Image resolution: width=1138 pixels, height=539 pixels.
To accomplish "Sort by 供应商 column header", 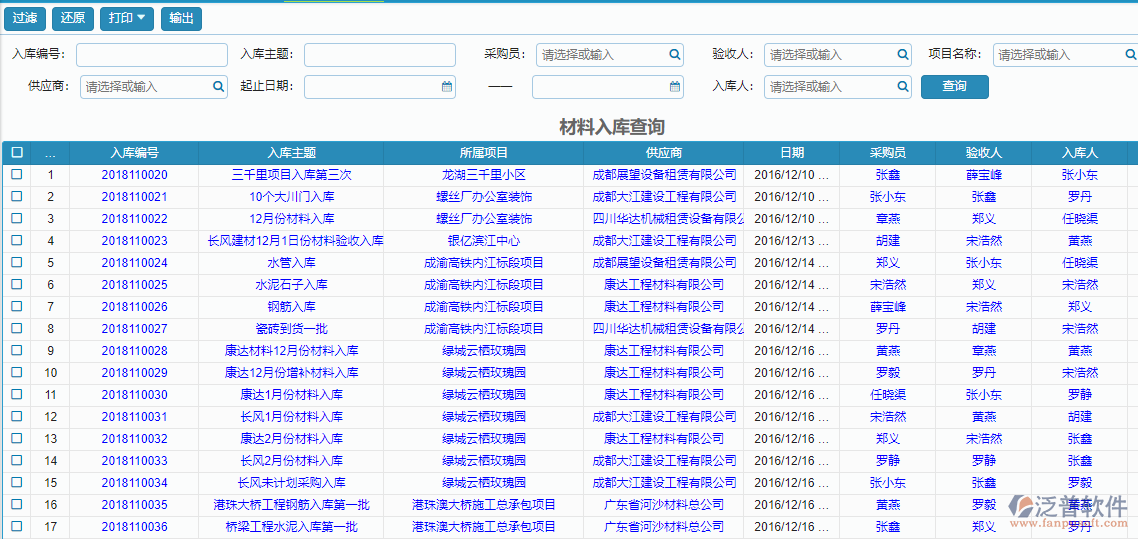I will point(664,153).
